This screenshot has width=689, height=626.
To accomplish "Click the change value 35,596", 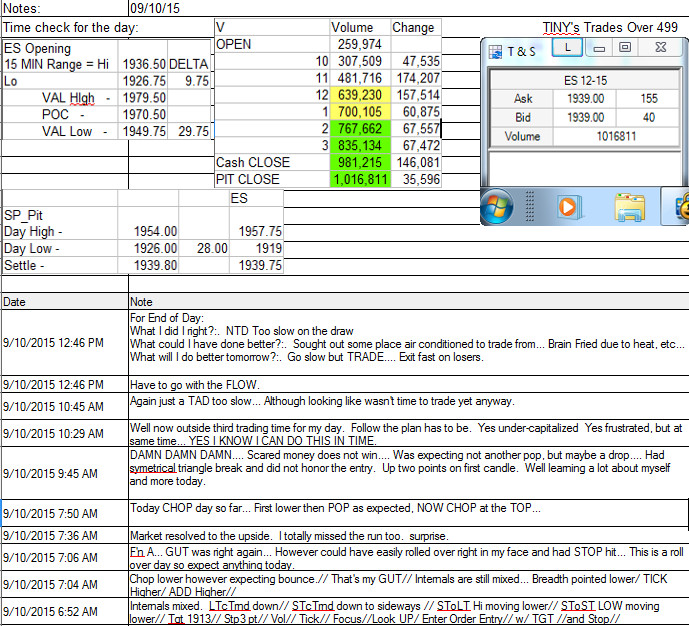I will [417, 179].
